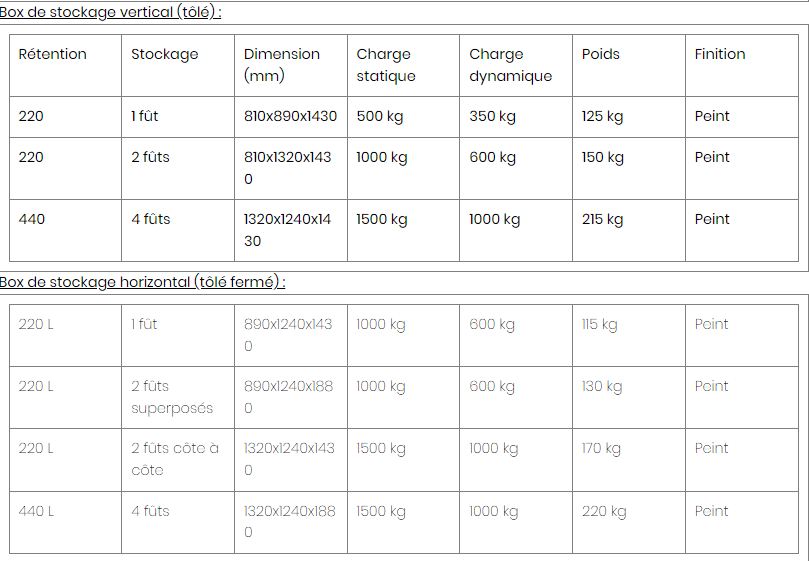The width and height of the screenshot is (809, 561).
Task: Click the 500 kg static load cell
Action: pos(380,116)
